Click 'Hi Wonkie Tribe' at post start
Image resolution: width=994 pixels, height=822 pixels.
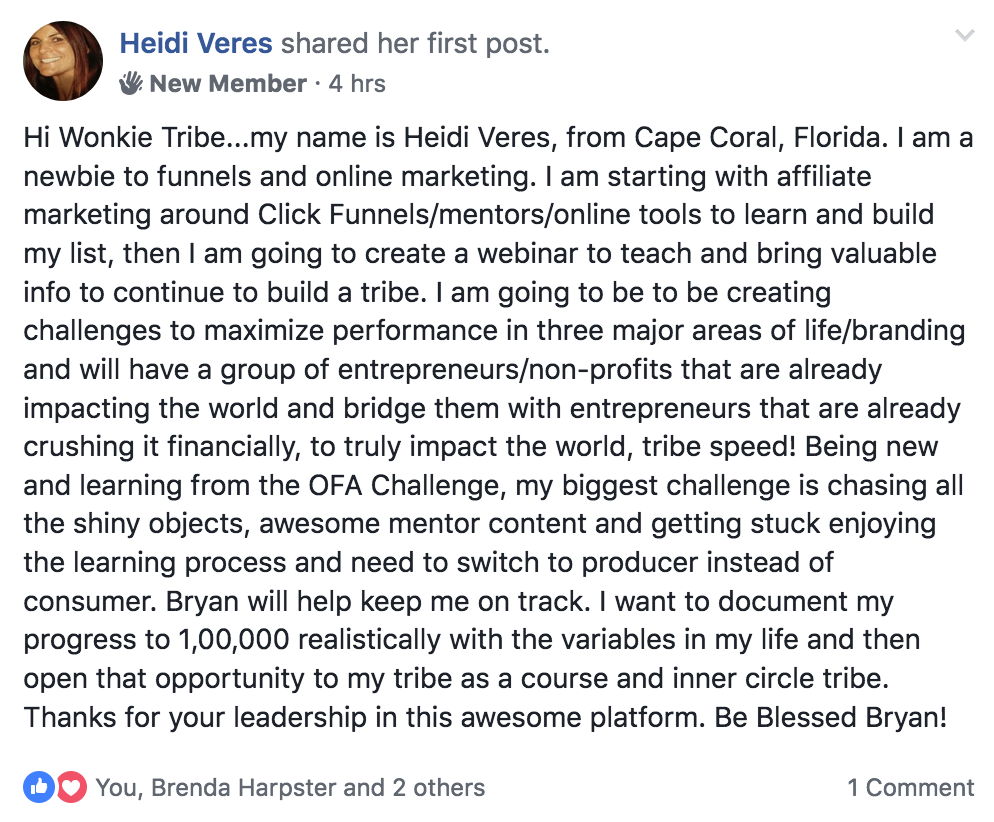click(x=124, y=138)
